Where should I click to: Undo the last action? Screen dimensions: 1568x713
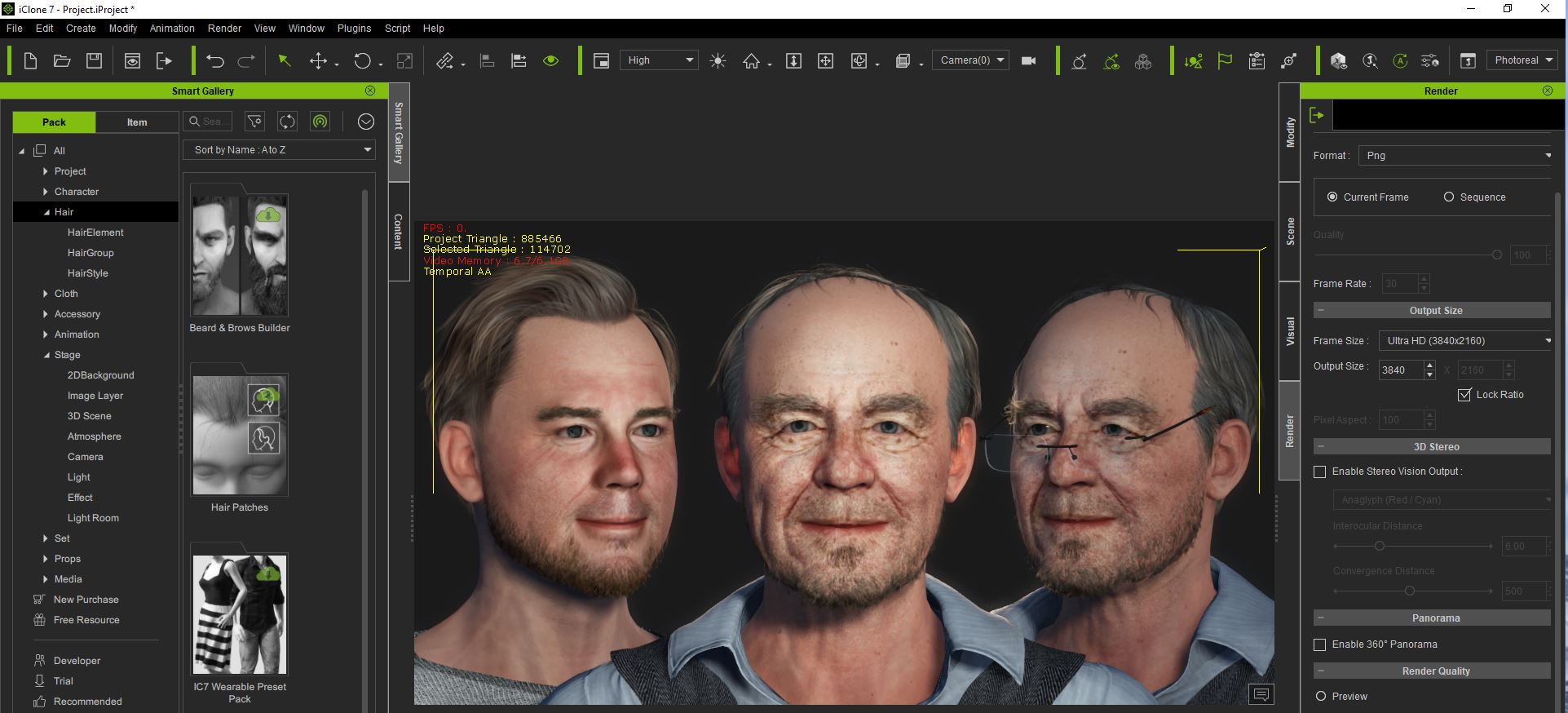215,60
